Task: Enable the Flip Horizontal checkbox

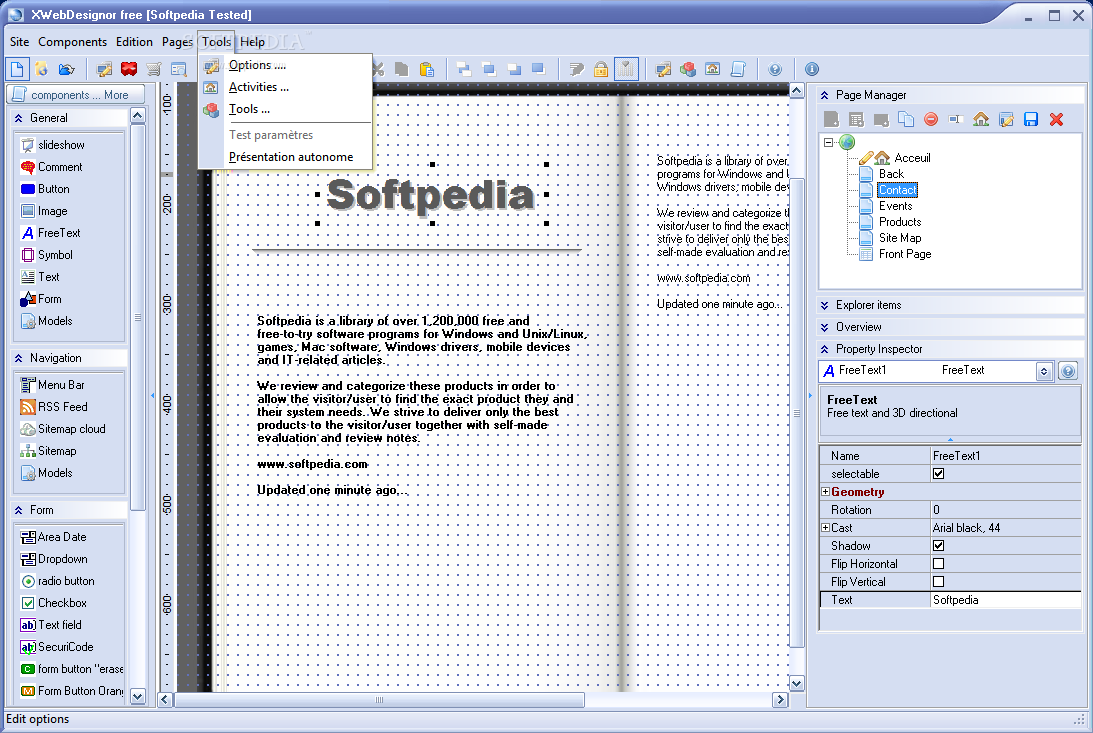Action: coord(938,564)
